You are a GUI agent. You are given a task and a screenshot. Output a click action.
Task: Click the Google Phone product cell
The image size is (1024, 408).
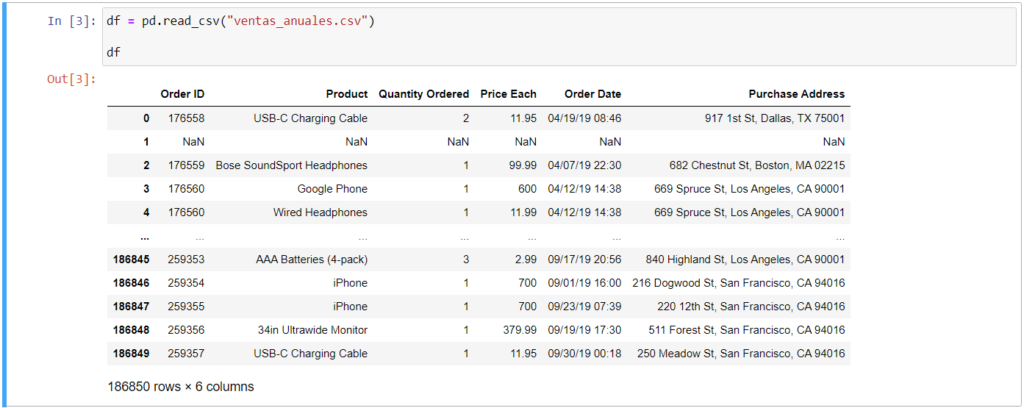(x=332, y=189)
